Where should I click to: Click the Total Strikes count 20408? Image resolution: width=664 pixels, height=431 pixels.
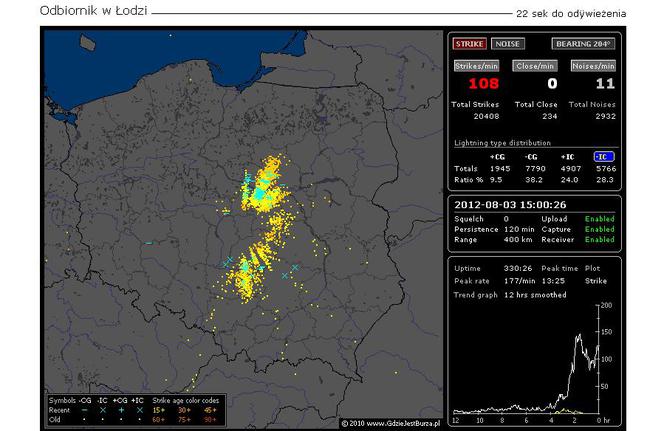point(486,116)
